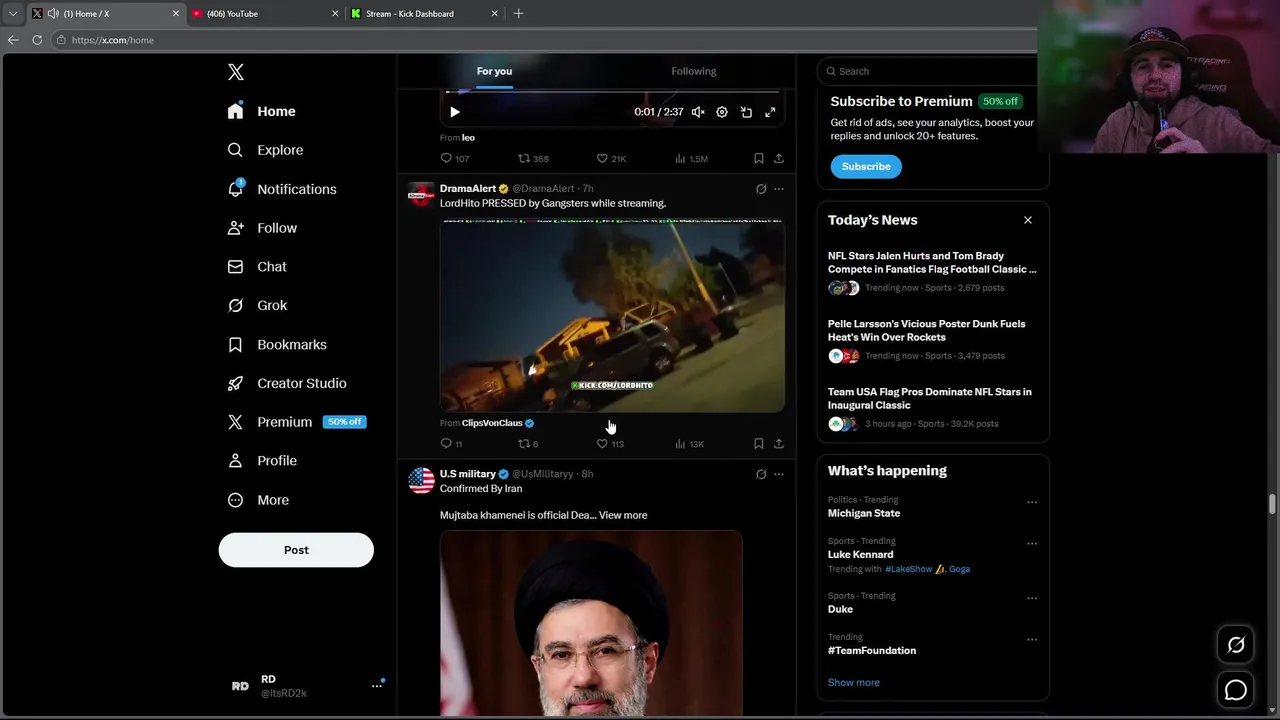
Task: Open options for Michigan State trend
Action: (1032, 502)
